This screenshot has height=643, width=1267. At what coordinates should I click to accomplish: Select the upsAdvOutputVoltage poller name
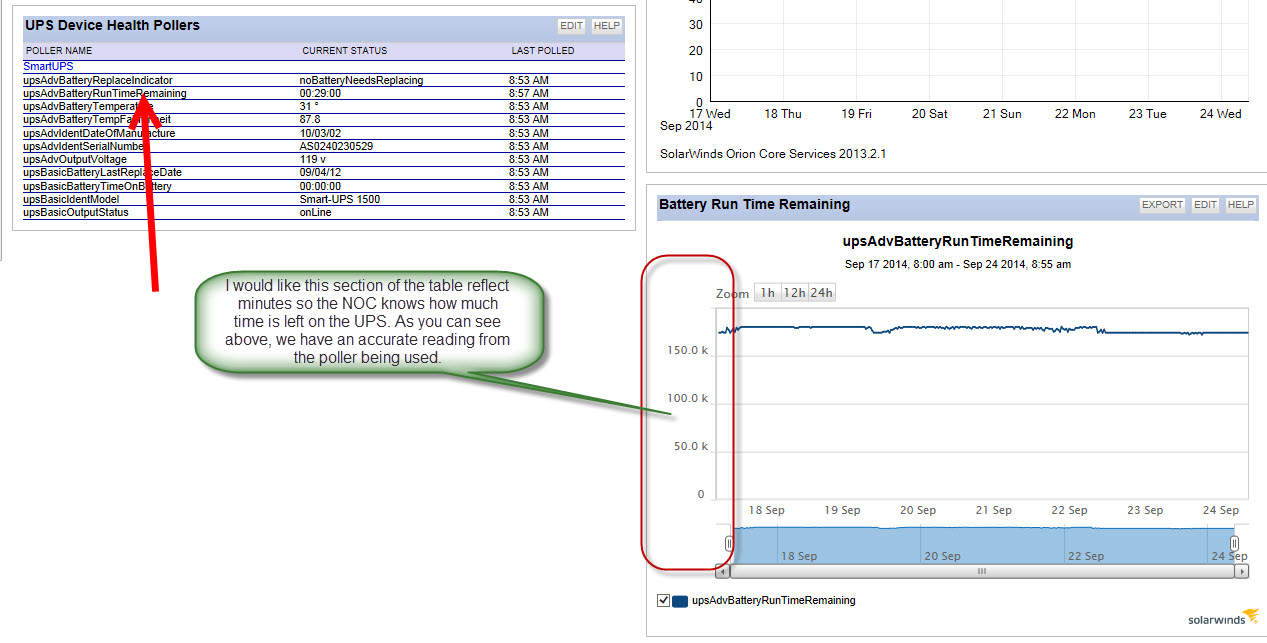(x=75, y=159)
